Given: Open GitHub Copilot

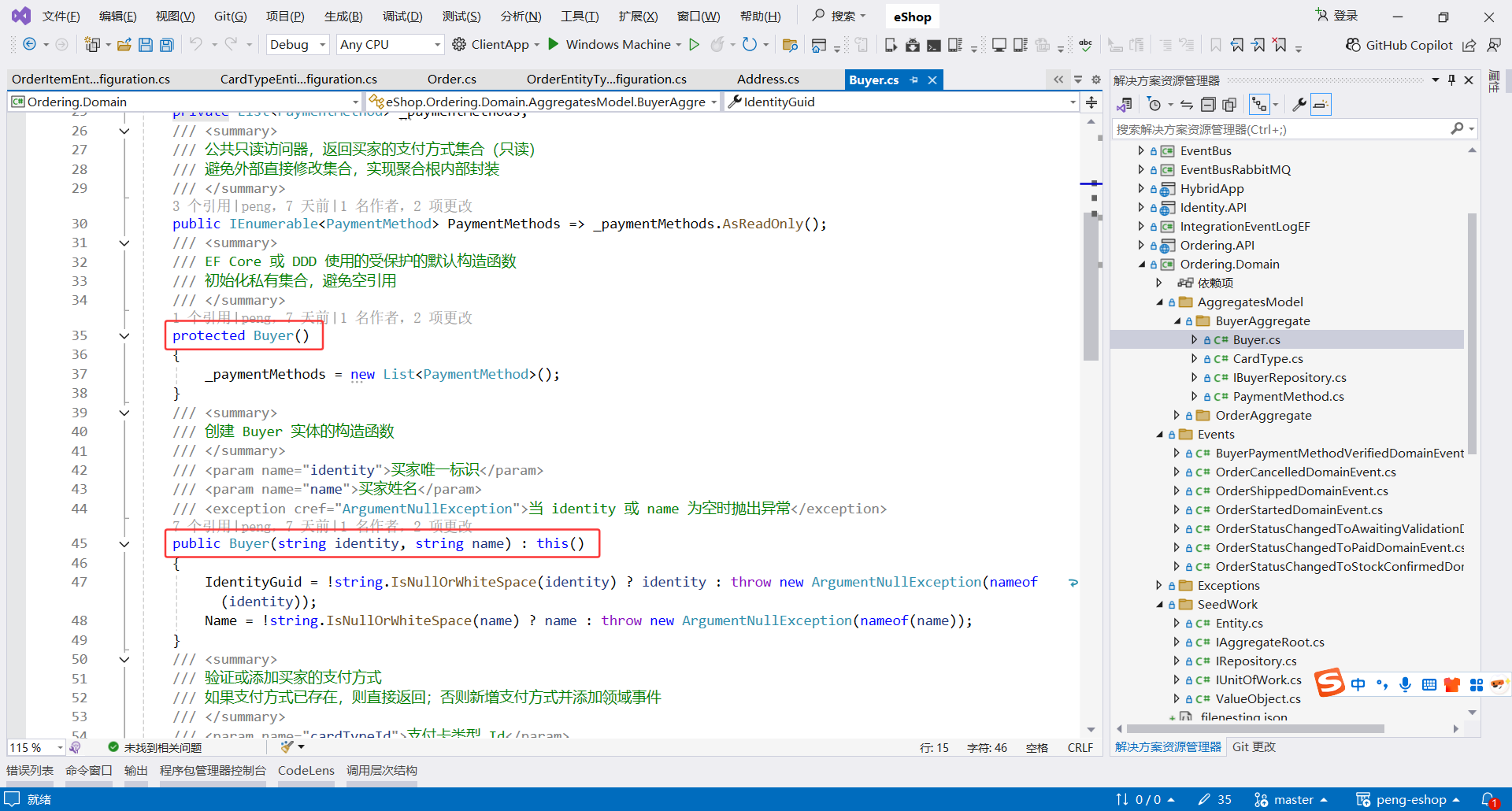Looking at the screenshot, I should (x=1399, y=45).
